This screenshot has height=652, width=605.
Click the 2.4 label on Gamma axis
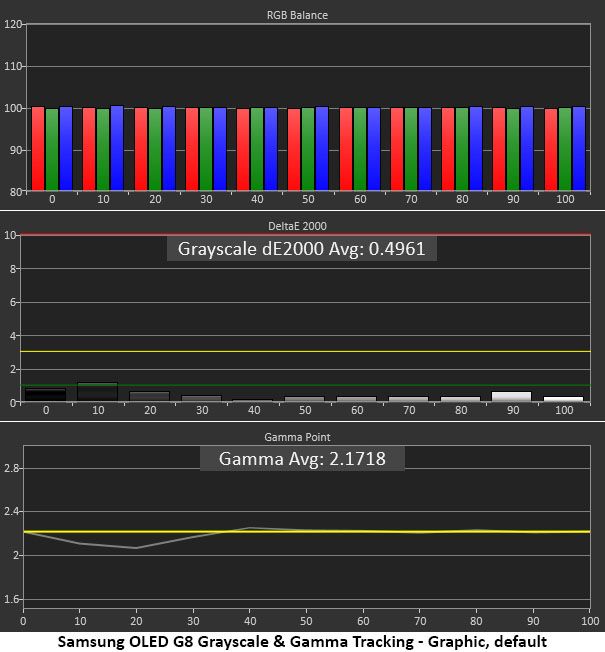coord(11,511)
